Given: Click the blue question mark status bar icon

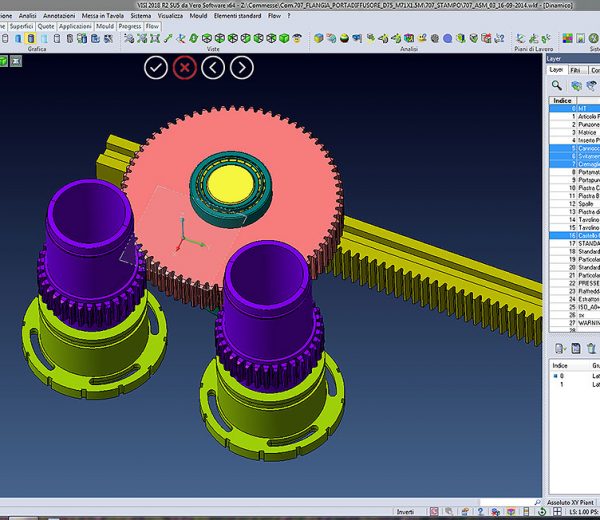Looking at the screenshot, I should point(480,512).
